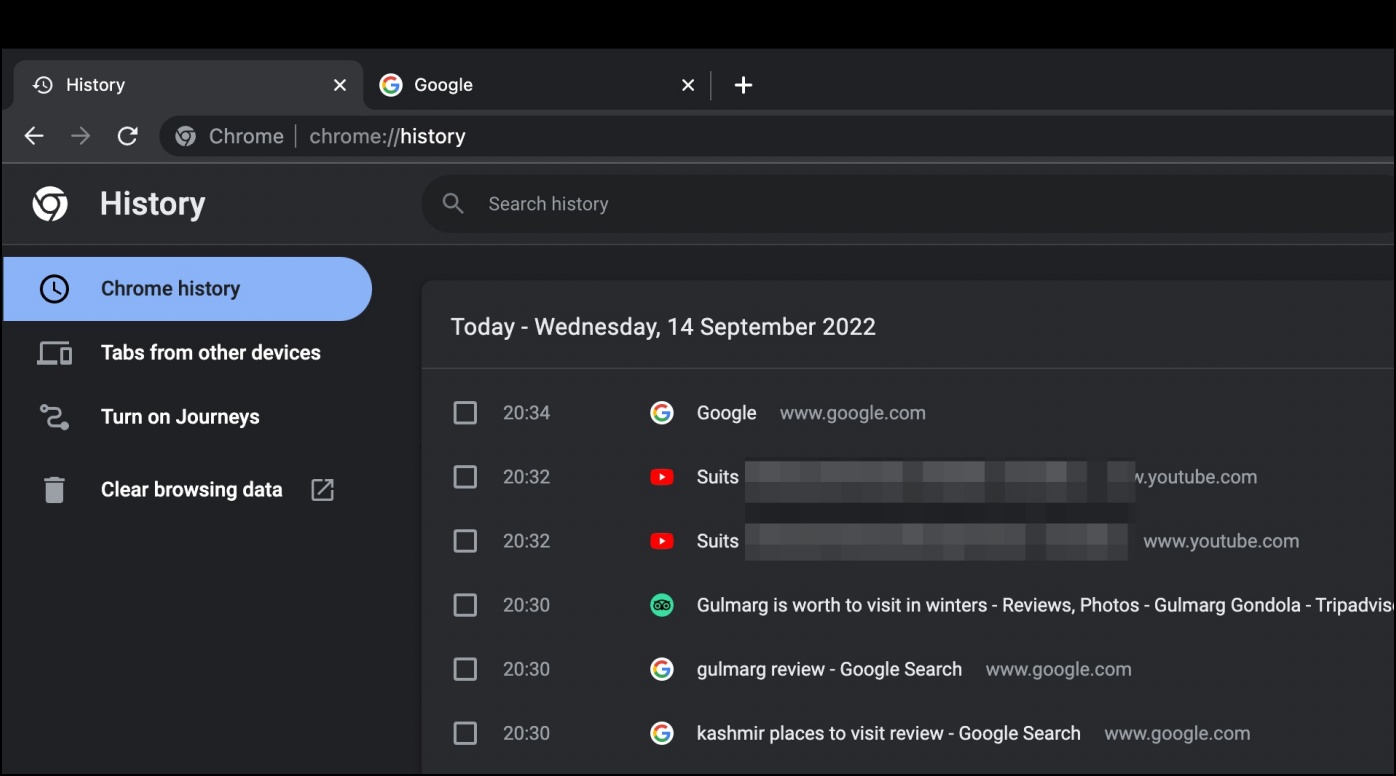Close the History tab
Screen dimensions: 1396x776
point(340,85)
